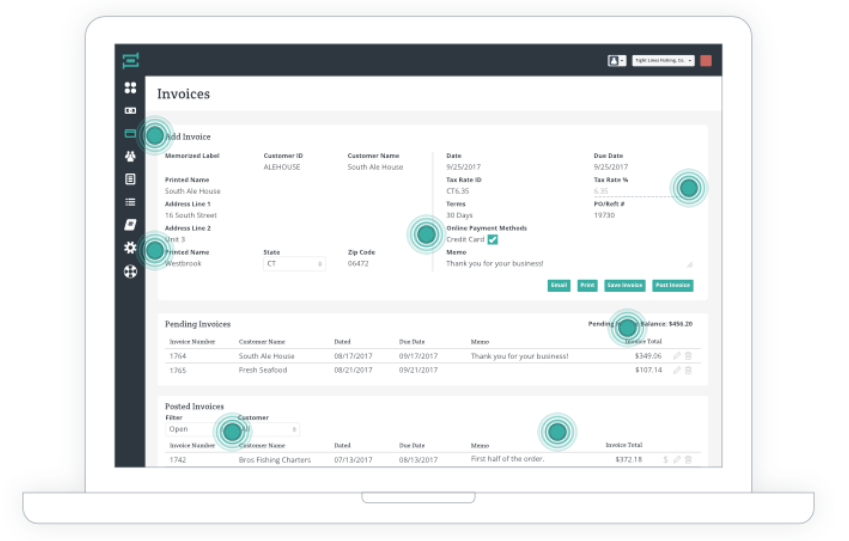Open the user profile dropdown in header
Viewport: 849px width, 541px height.
(616, 61)
